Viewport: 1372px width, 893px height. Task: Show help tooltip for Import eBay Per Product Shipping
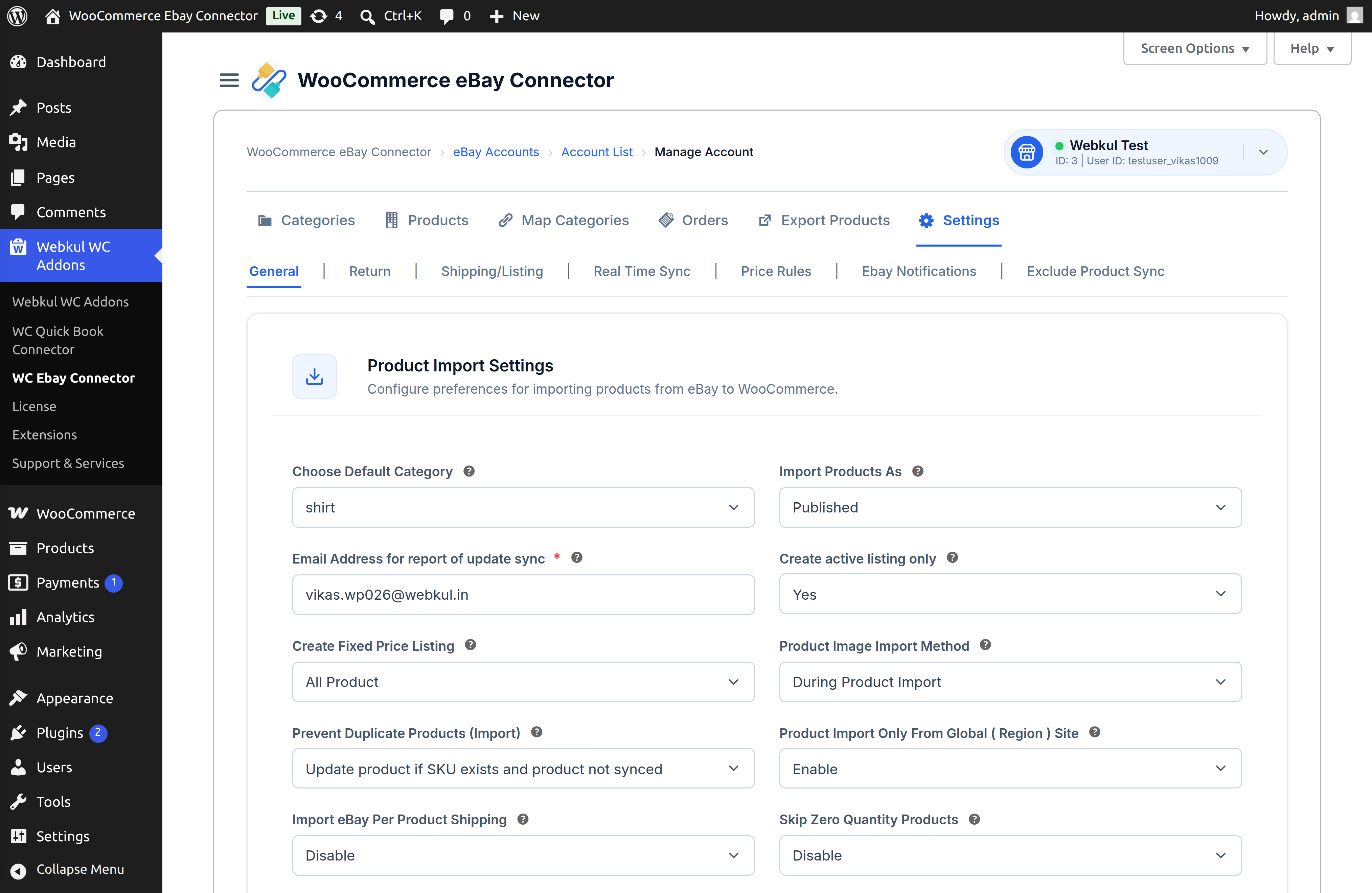523,819
